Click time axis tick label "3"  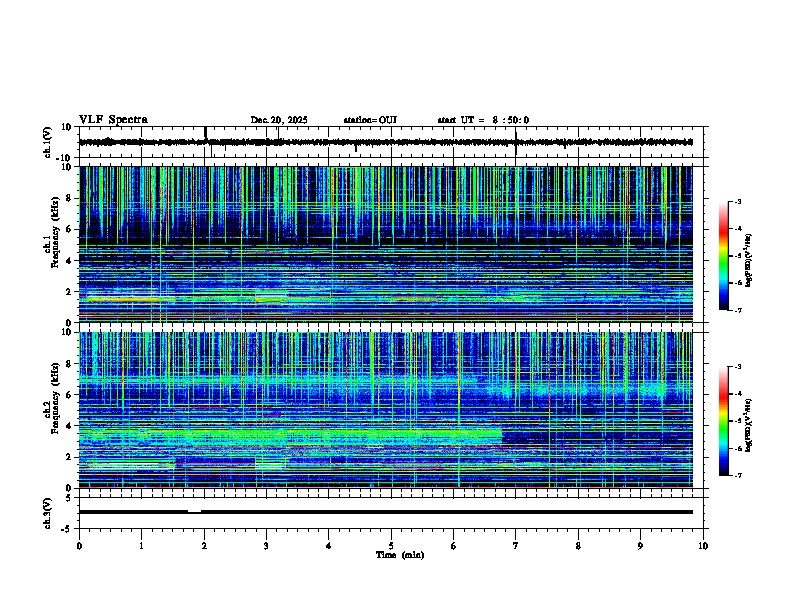point(266,546)
